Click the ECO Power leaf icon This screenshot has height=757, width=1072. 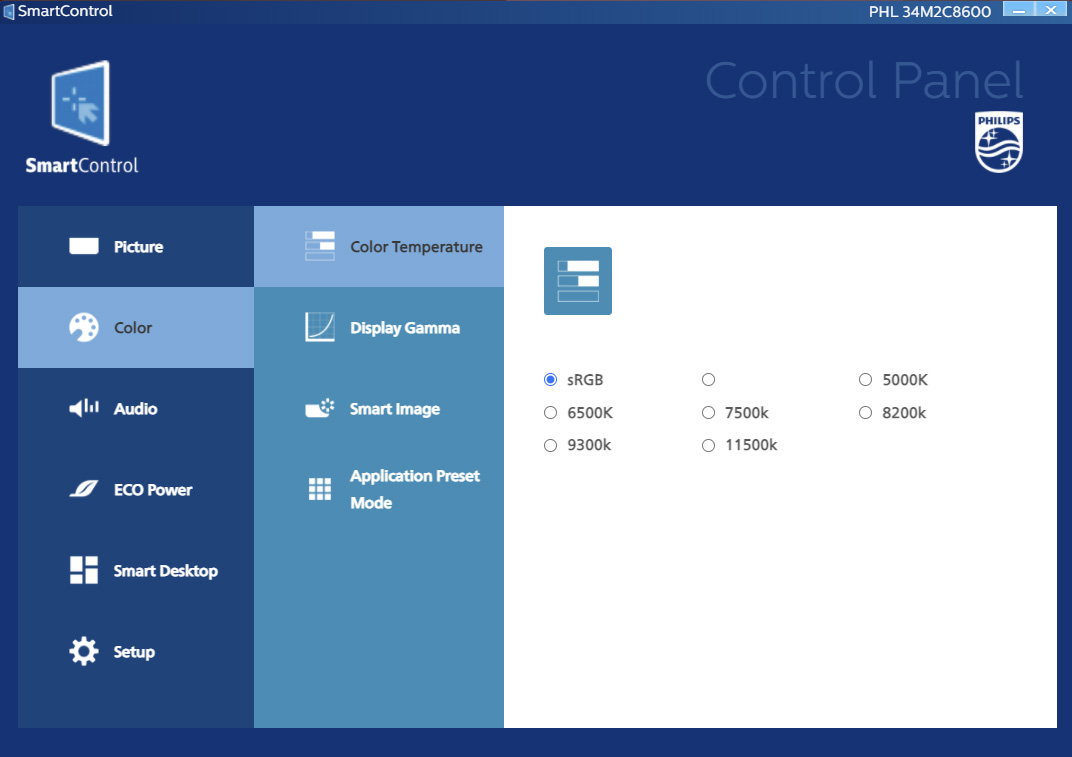coord(83,489)
